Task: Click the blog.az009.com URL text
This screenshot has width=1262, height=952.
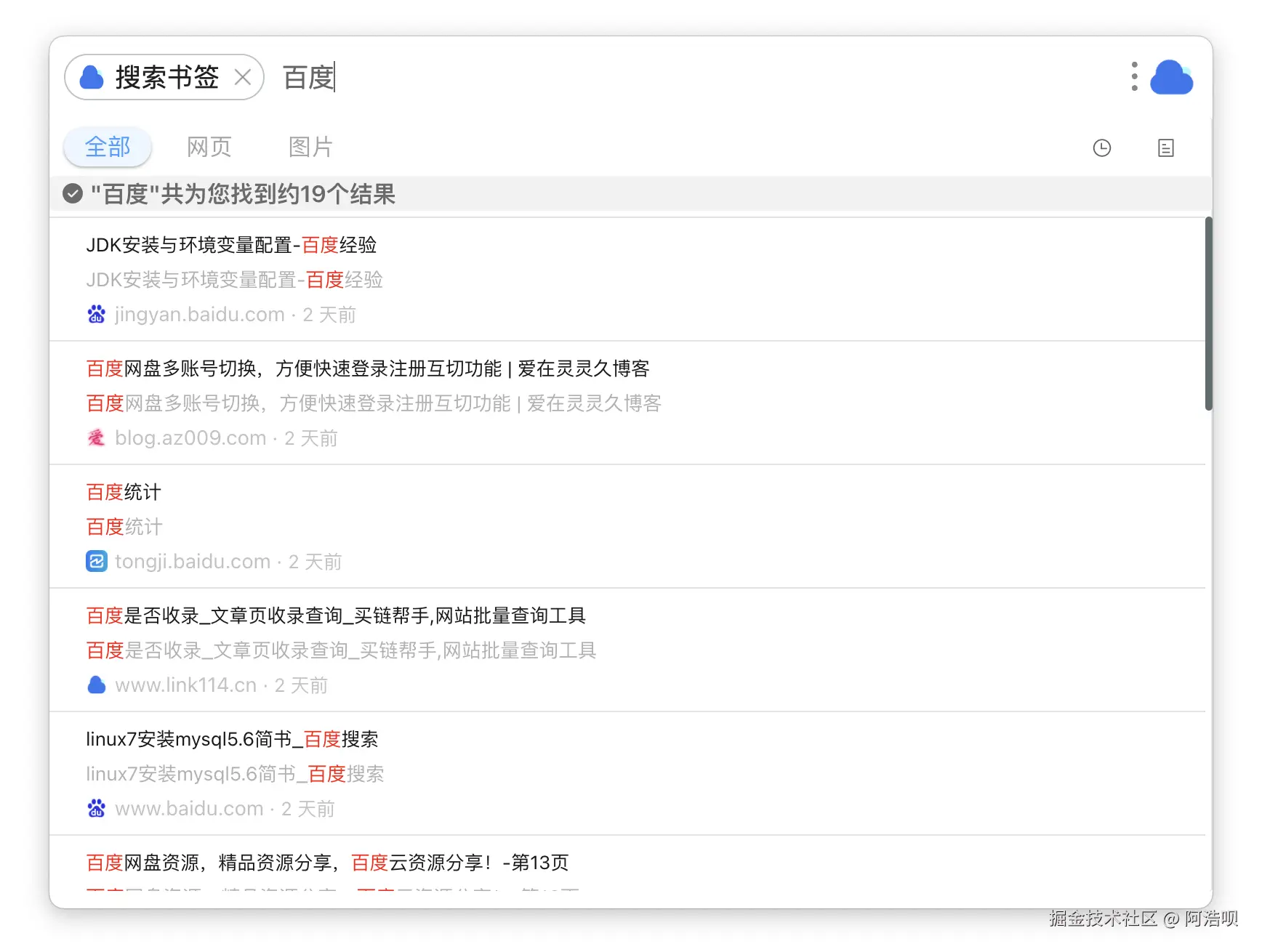Action: coord(190,438)
